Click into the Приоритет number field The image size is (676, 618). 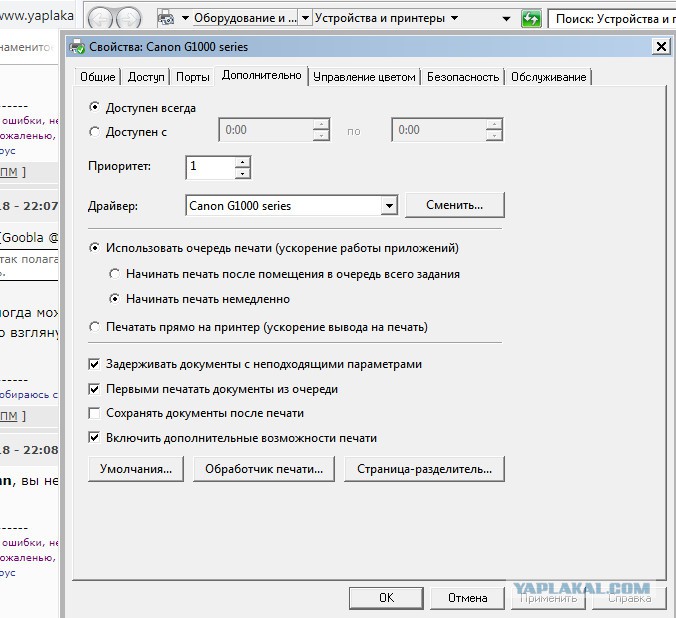pos(211,167)
